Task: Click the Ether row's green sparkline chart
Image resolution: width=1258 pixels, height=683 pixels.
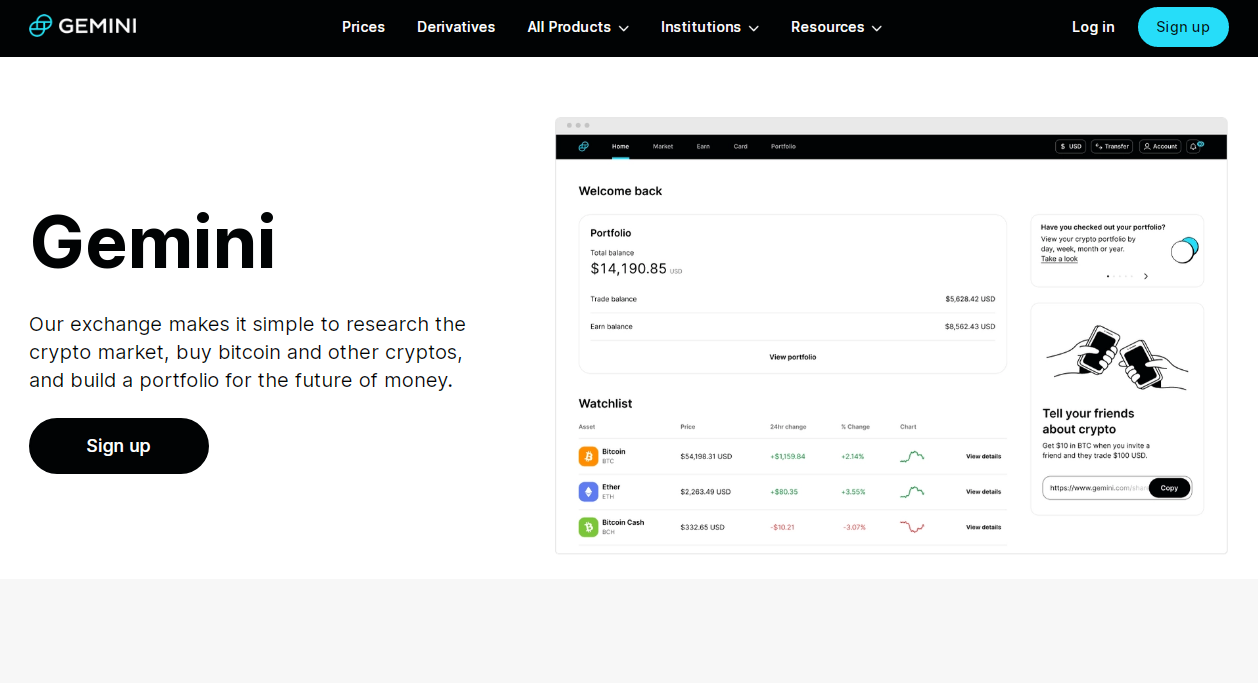Action: point(912,491)
